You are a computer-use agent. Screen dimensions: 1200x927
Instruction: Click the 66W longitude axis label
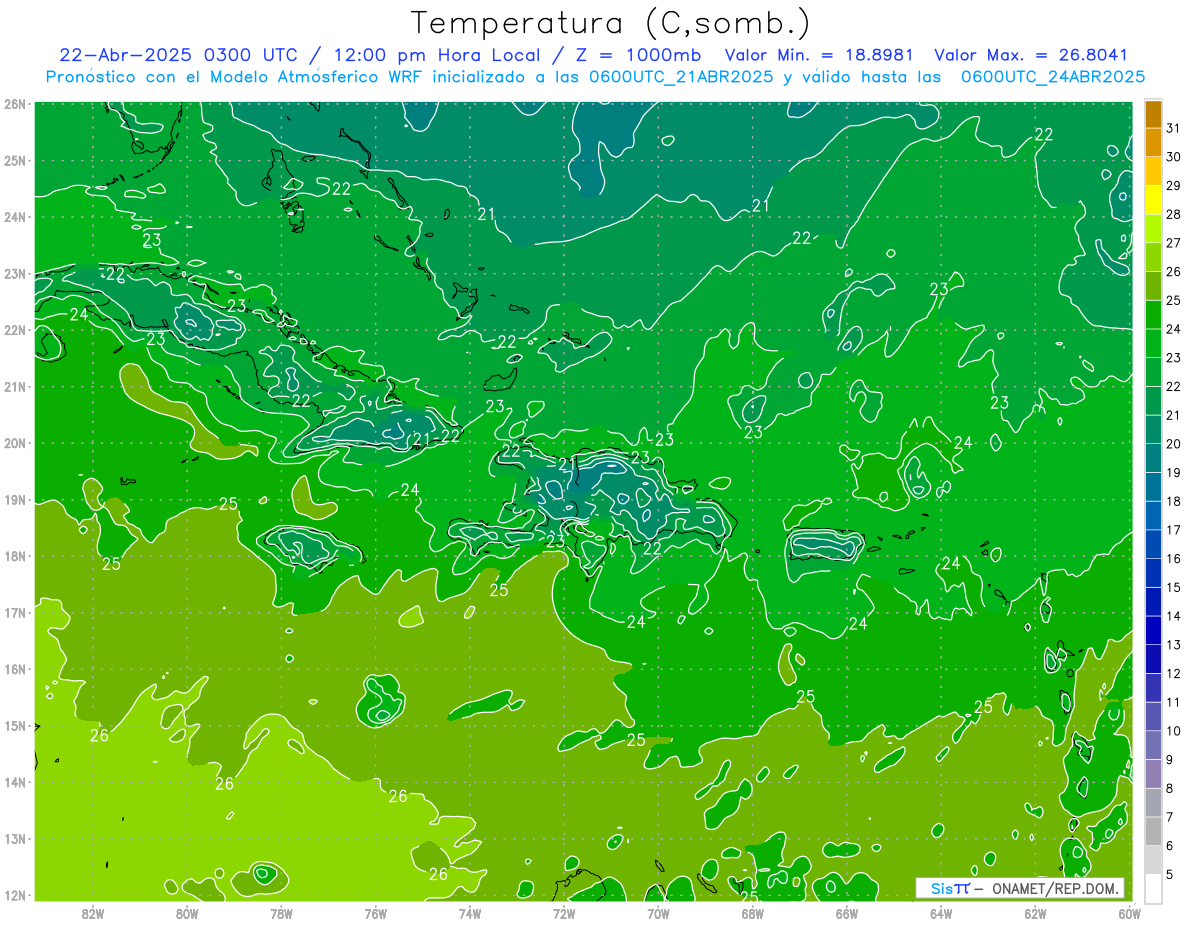click(x=846, y=913)
